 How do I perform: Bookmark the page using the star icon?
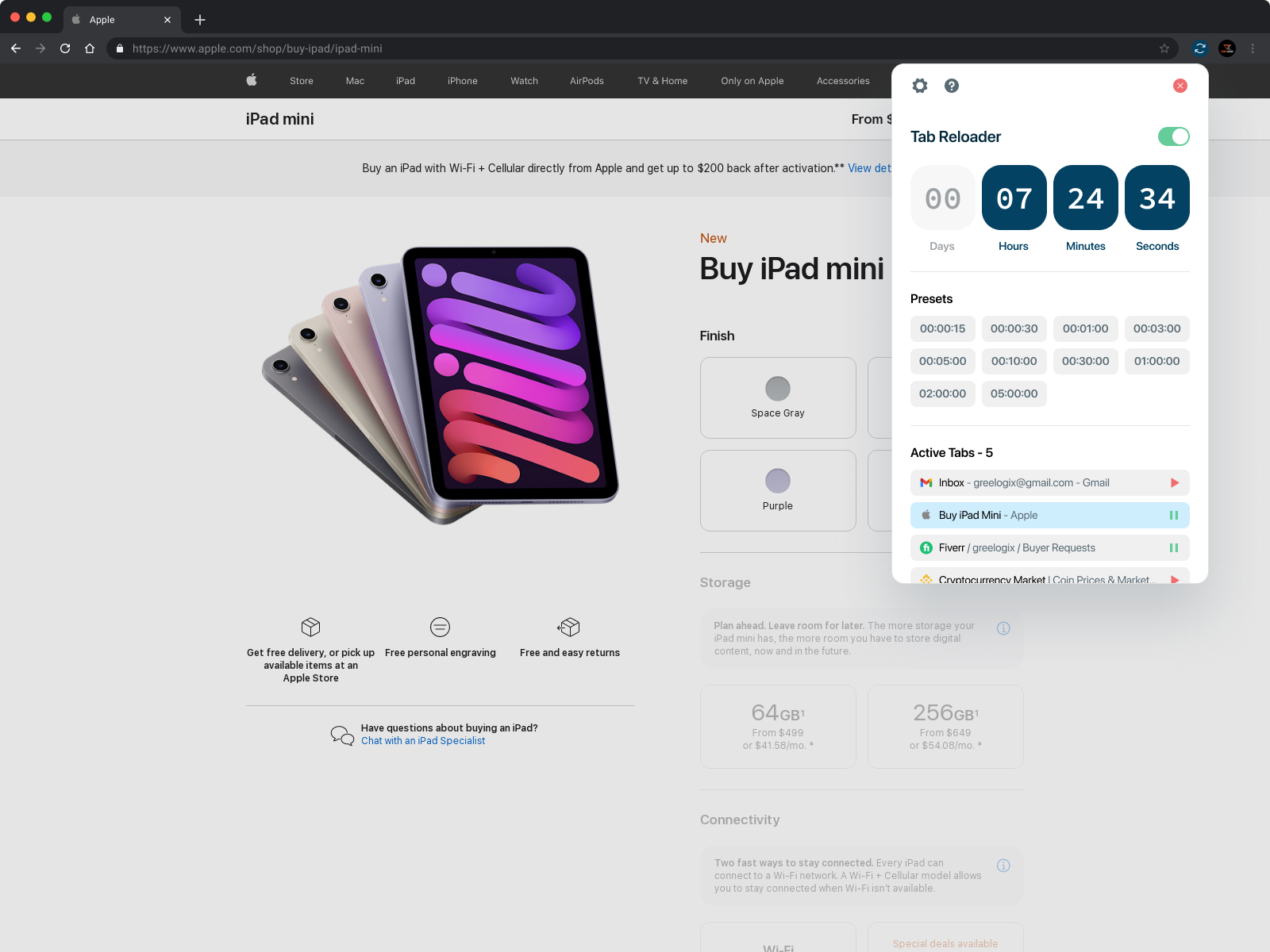point(1164,48)
